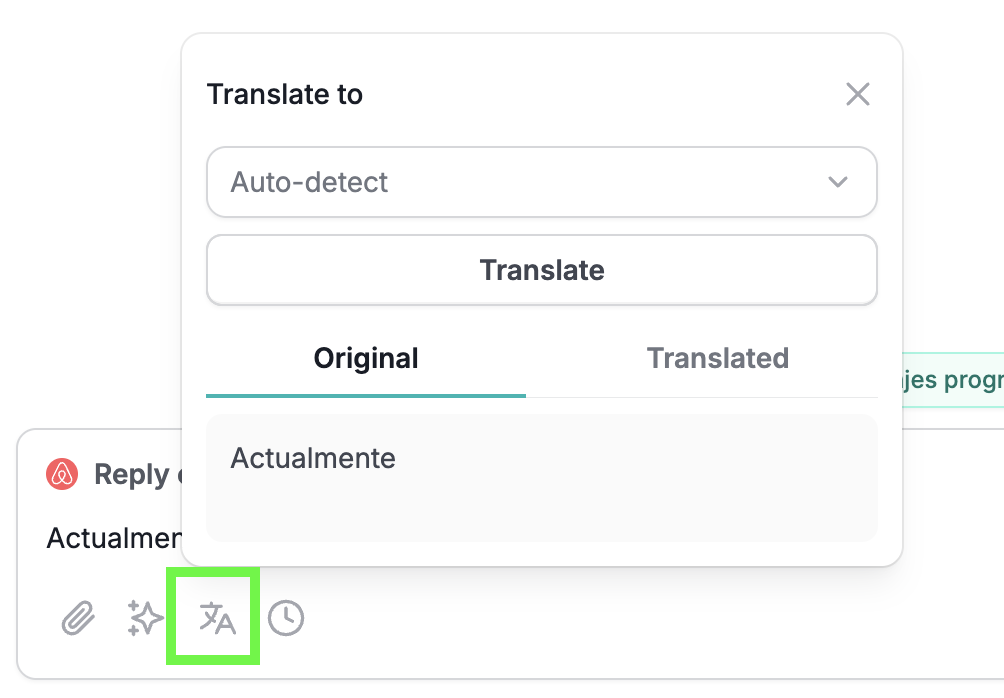Open the clock schedule message icon

(x=286, y=618)
